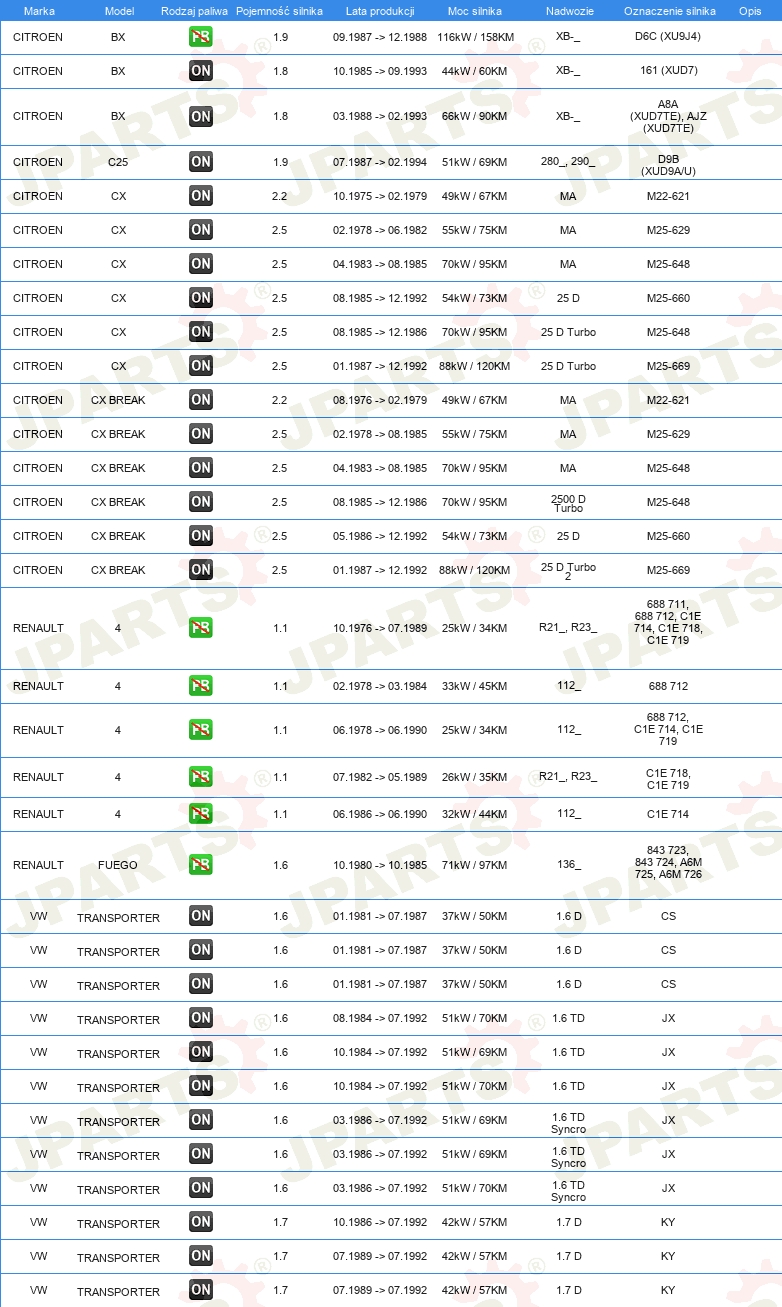This screenshot has width=782, height=1307.
Task: Click the FUEGO model cell
Action: [x=118, y=865]
